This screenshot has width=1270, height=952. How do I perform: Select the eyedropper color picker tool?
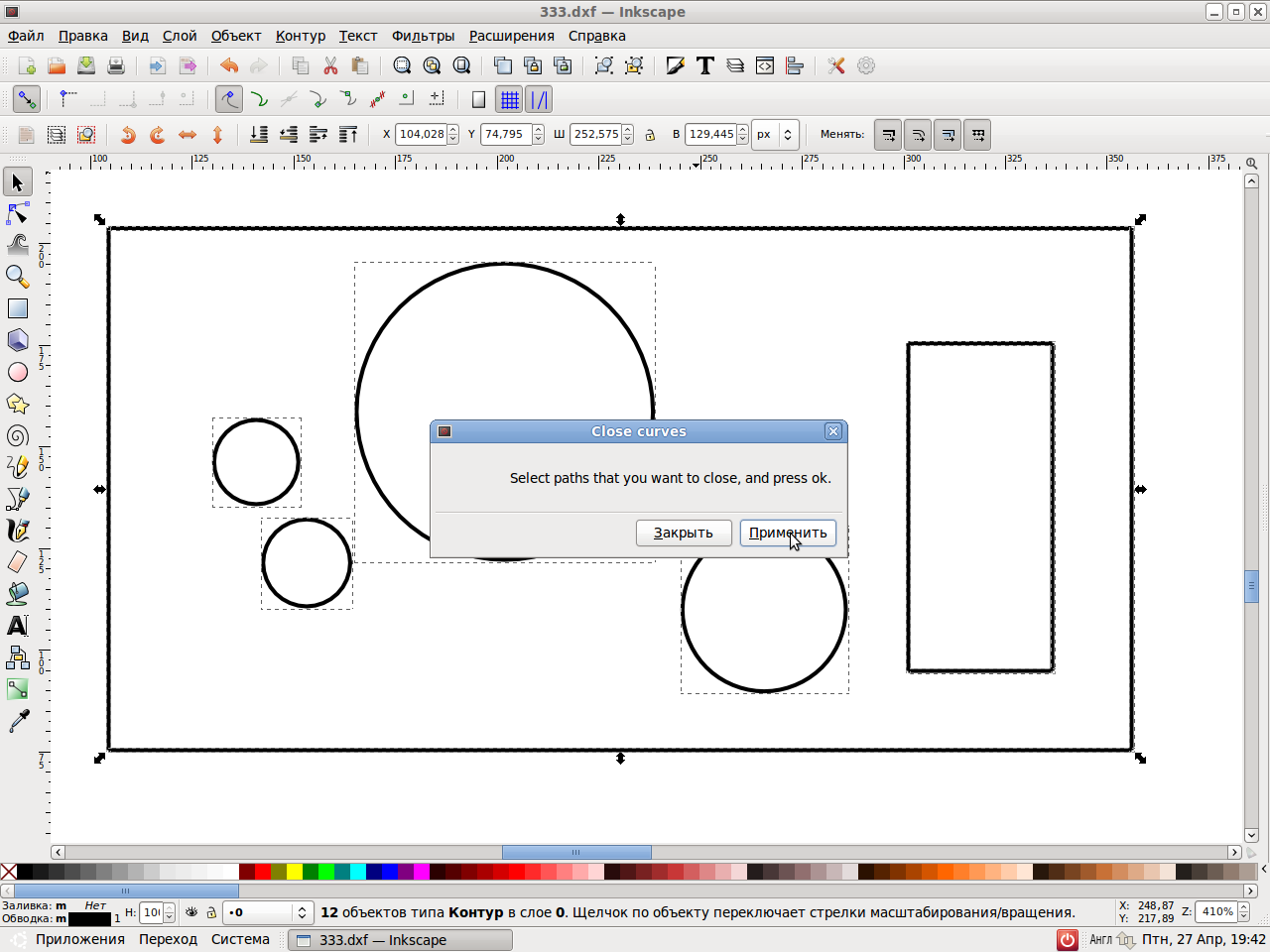coord(18,721)
